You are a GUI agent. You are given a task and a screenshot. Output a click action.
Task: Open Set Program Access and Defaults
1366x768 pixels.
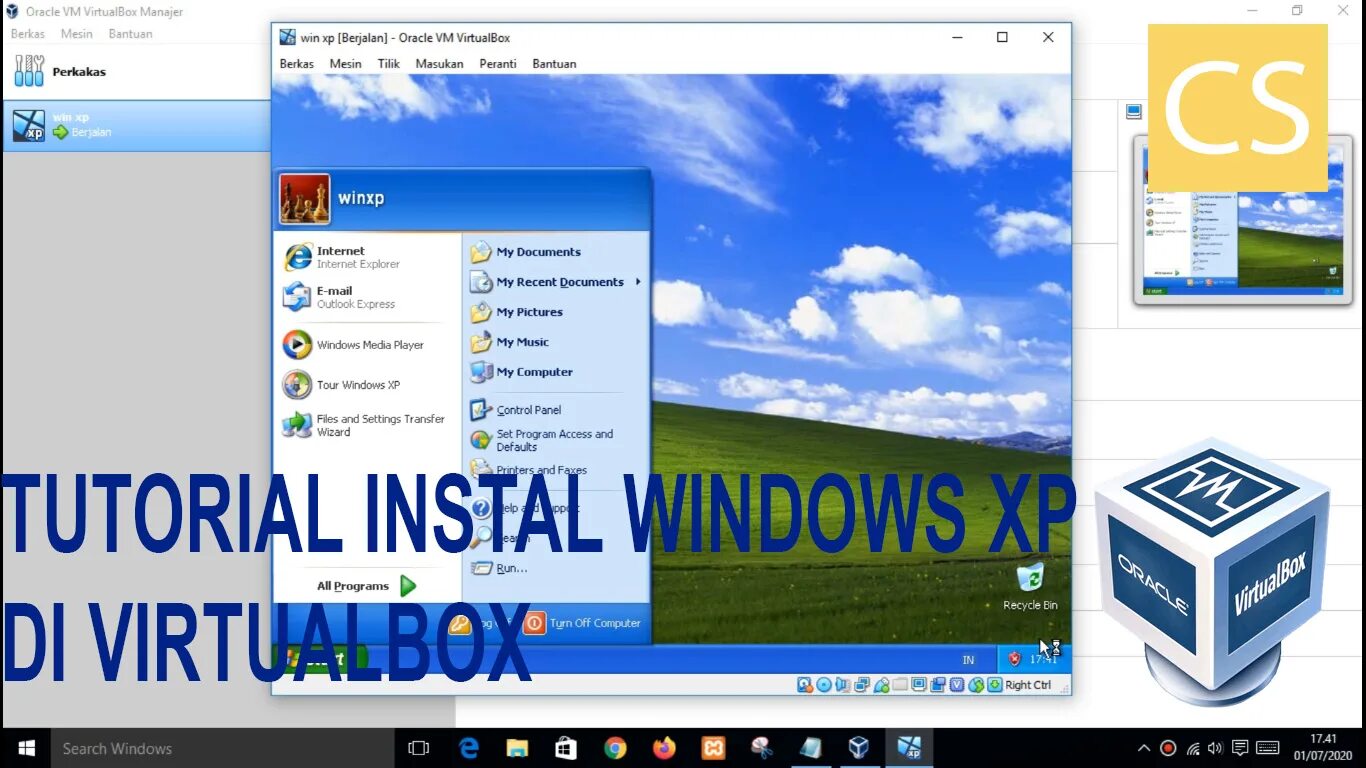point(542,440)
